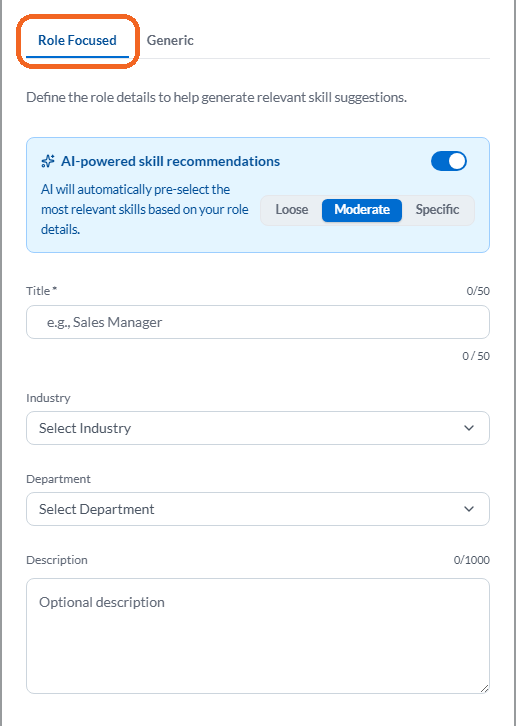Image resolution: width=516 pixels, height=726 pixels.
Task: Click the Department dropdown chevron arrow
Action: pos(469,509)
